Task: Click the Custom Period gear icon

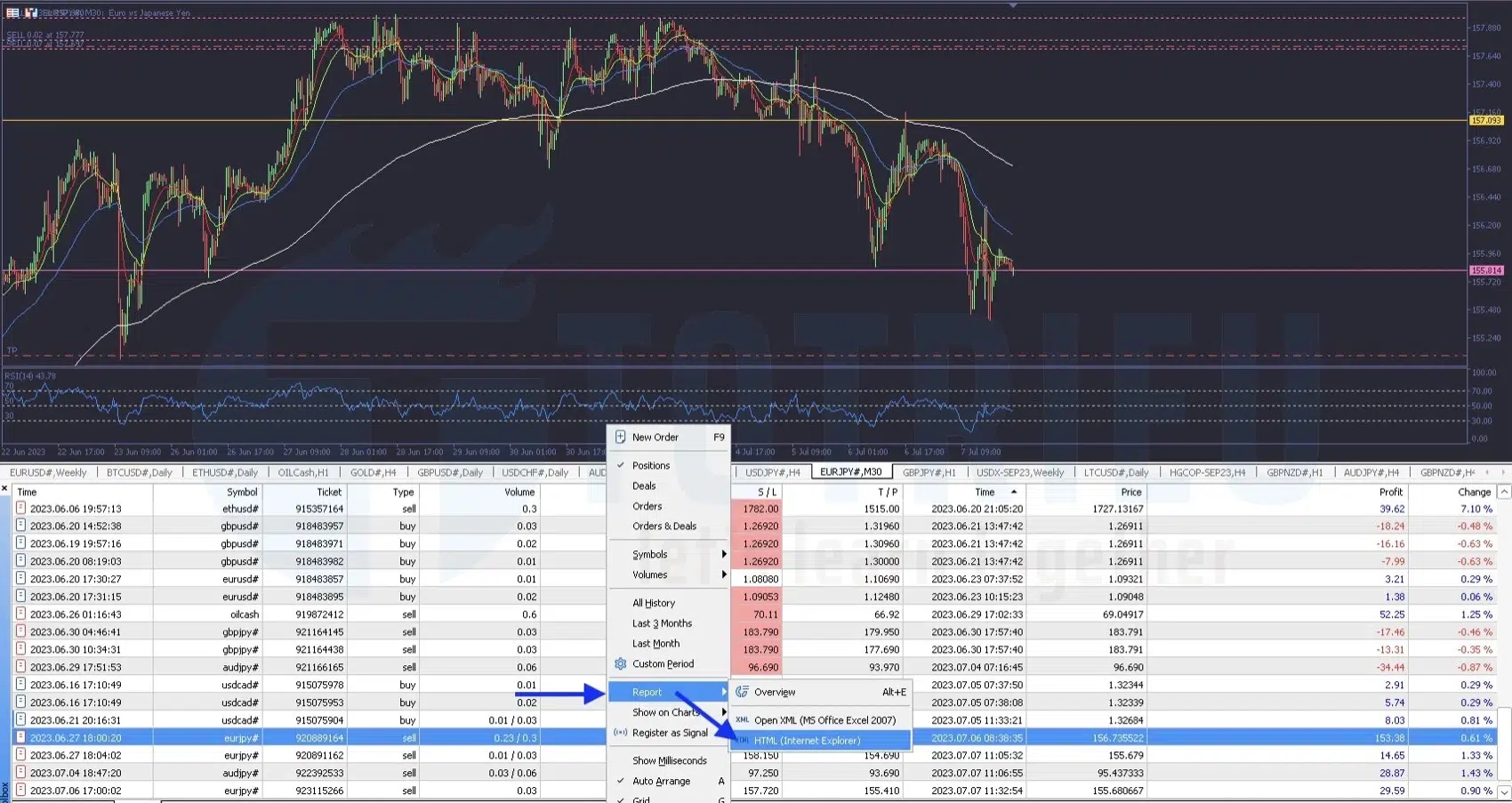Action: [x=621, y=663]
